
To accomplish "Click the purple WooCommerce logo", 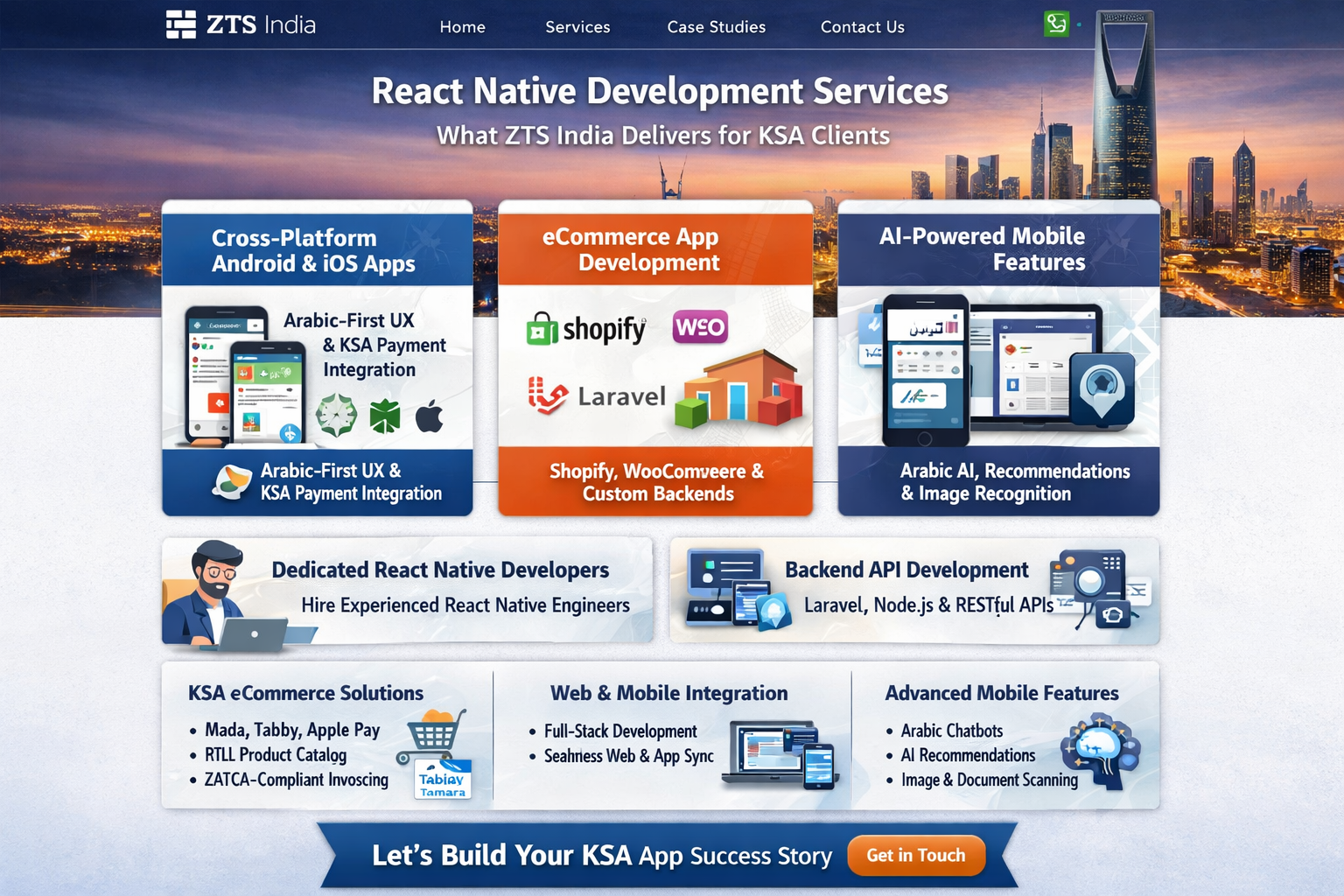I will (x=700, y=327).
